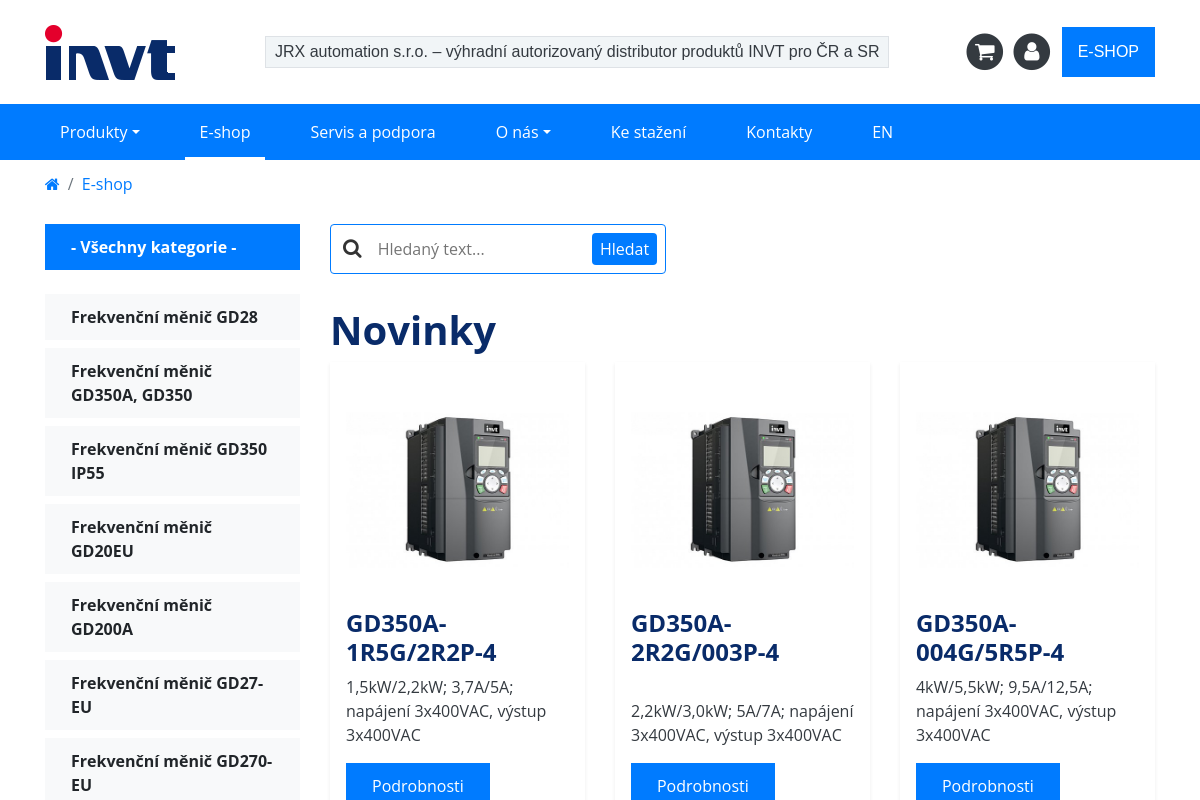
Task: Open GD350A-2R2G/003P-4 product title link
Action: pos(705,638)
